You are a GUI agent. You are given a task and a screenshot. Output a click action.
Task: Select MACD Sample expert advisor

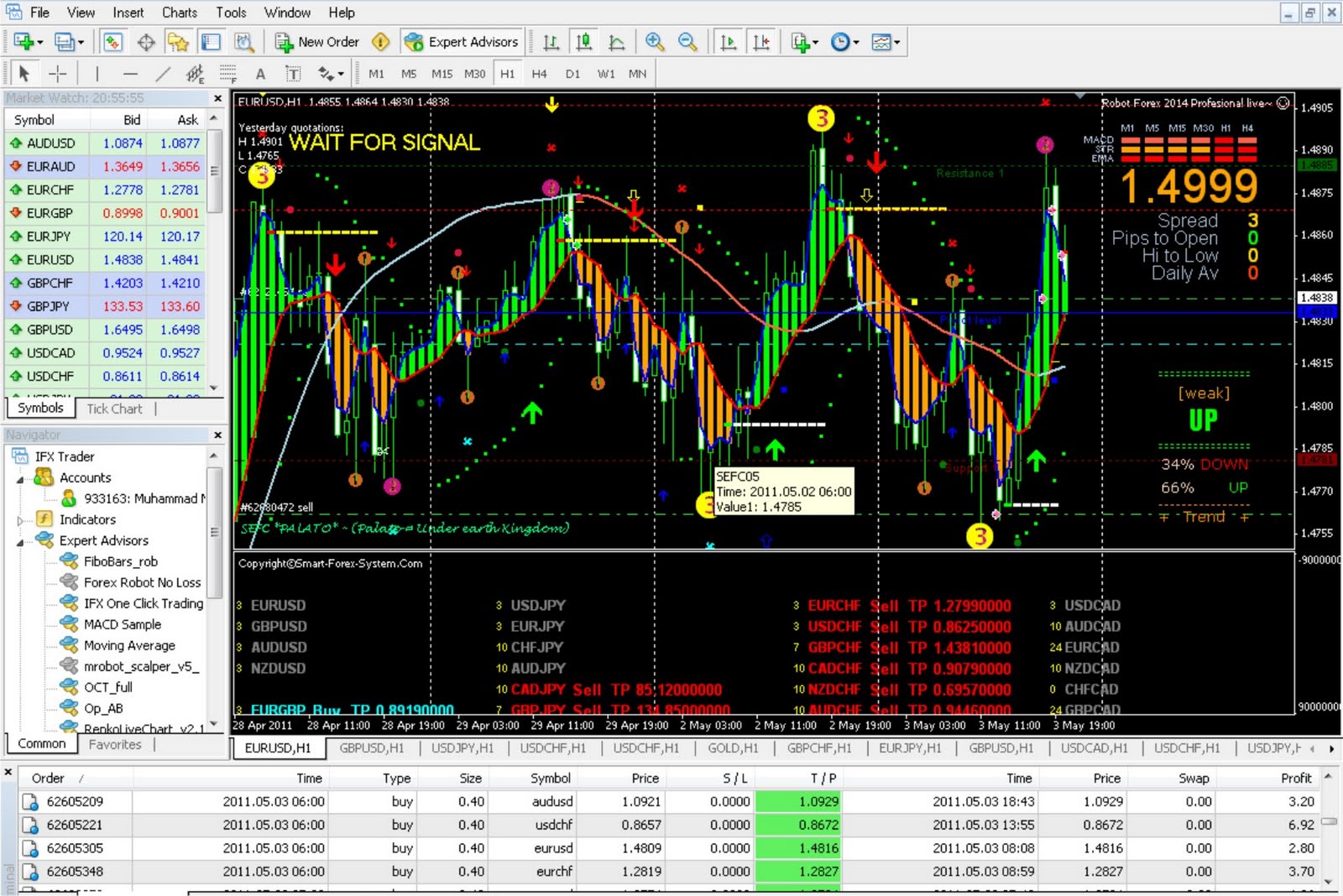pyautogui.click(x=122, y=624)
